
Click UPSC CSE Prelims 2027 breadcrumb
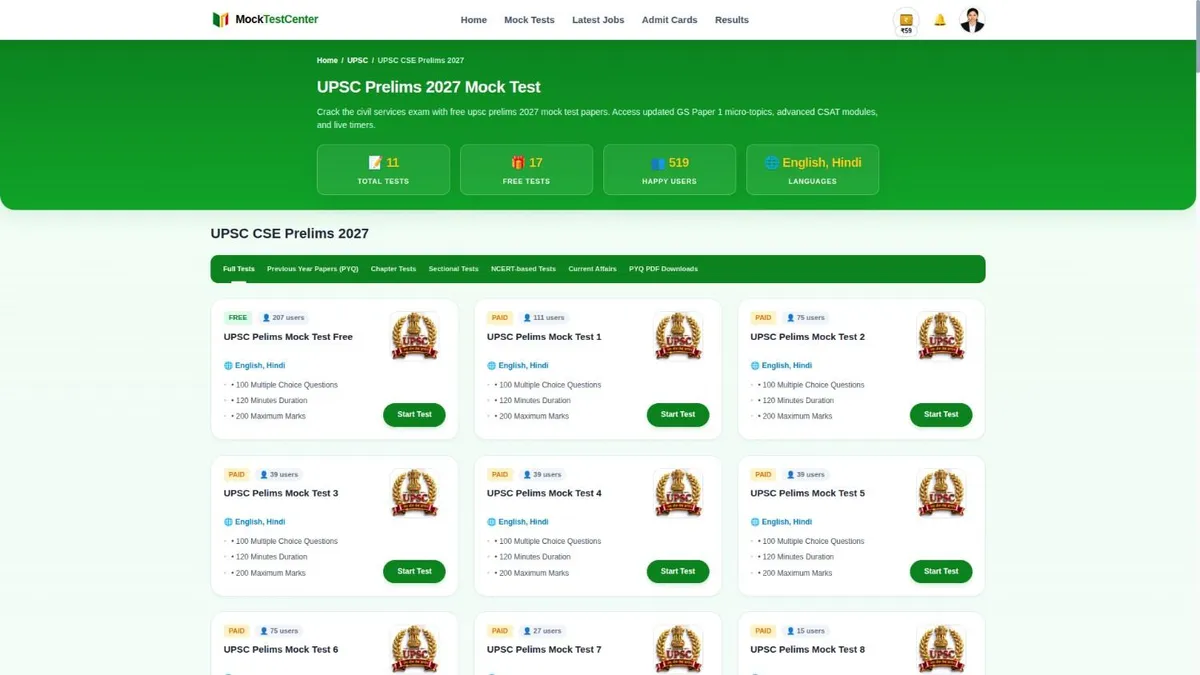coord(421,61)
